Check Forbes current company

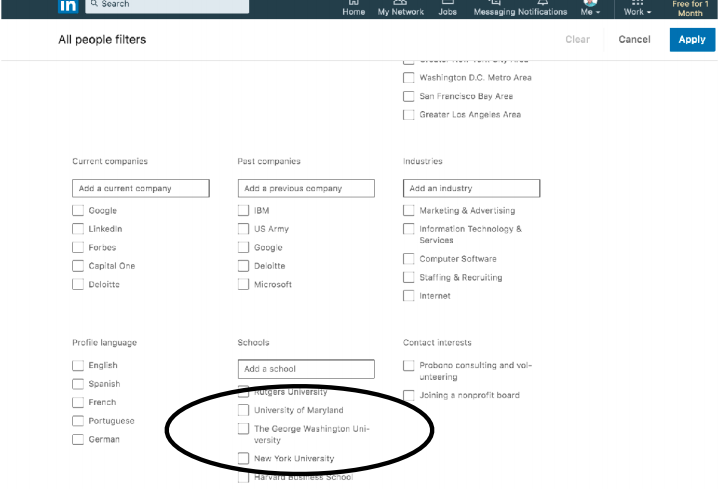[x=78, y=247]
